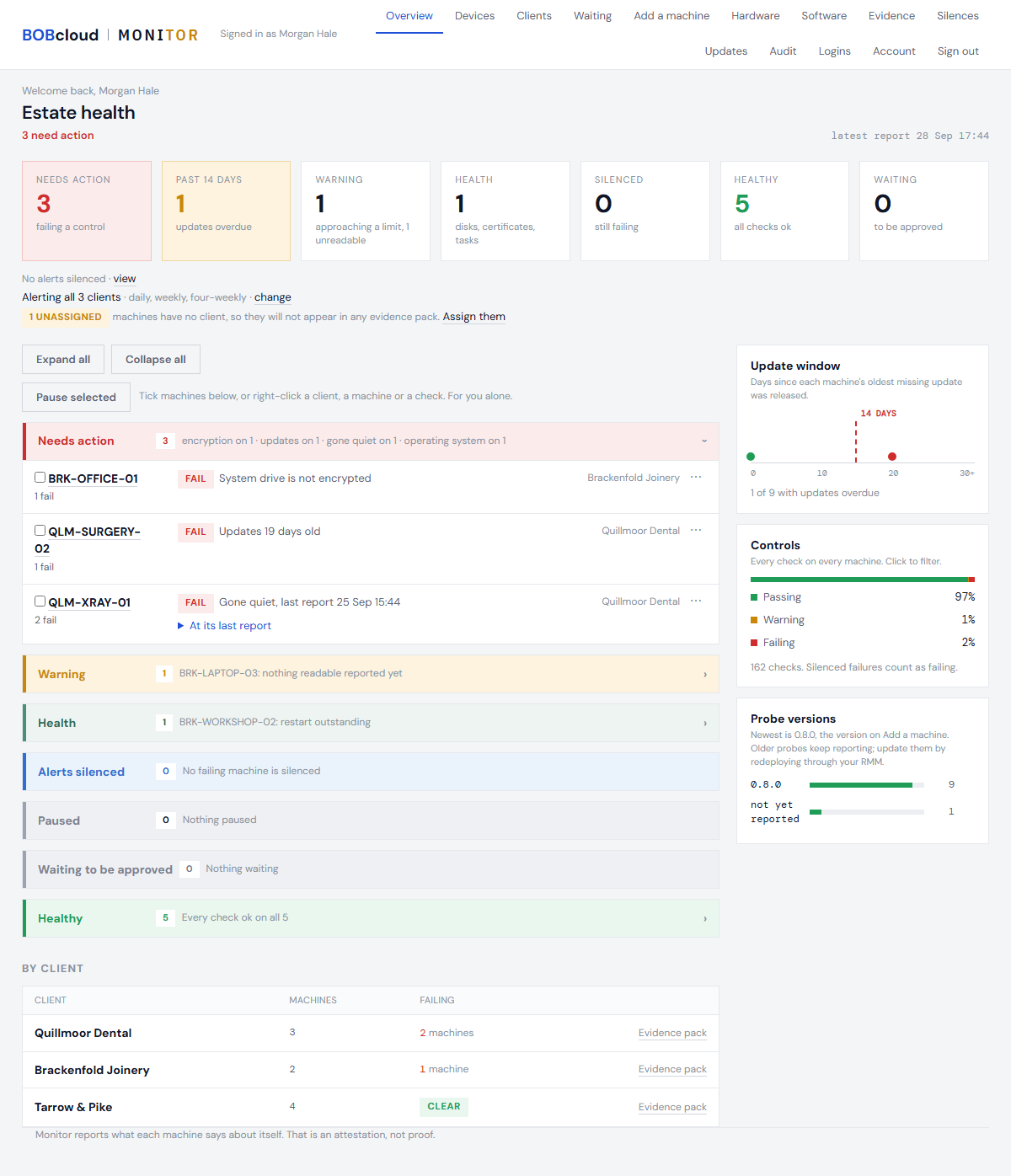Click the 'change' alerting link
The width and height of the screenshot is (1011, 1176).
[273, 297]
